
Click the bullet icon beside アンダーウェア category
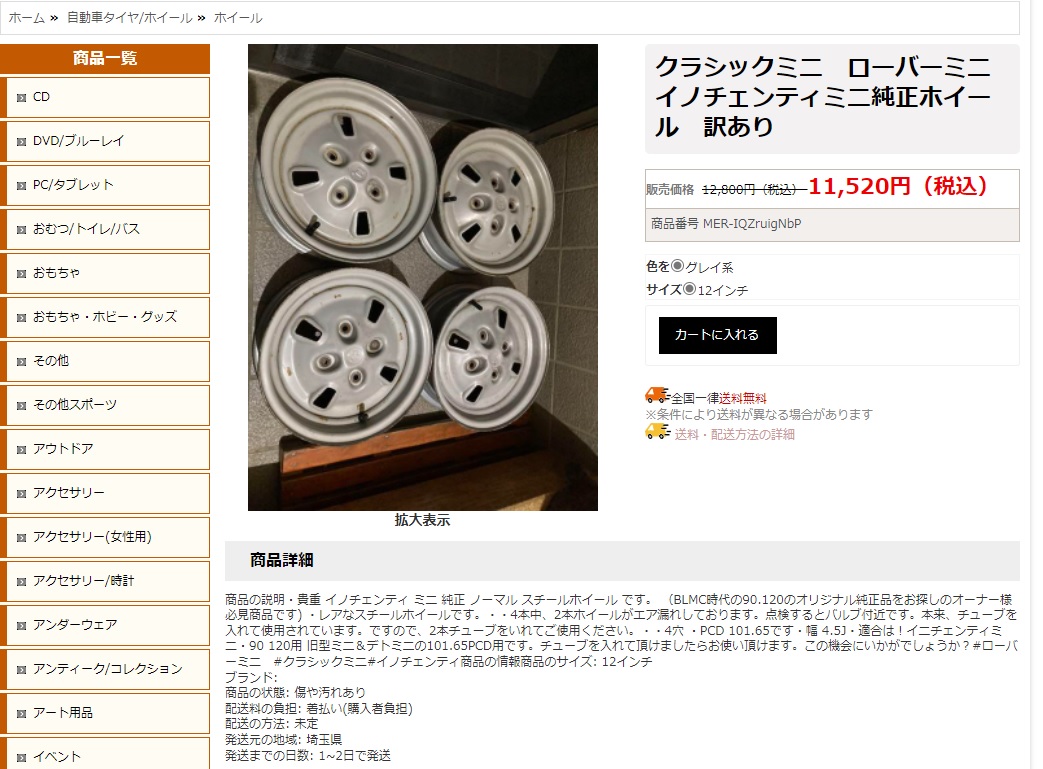point(21,626)
